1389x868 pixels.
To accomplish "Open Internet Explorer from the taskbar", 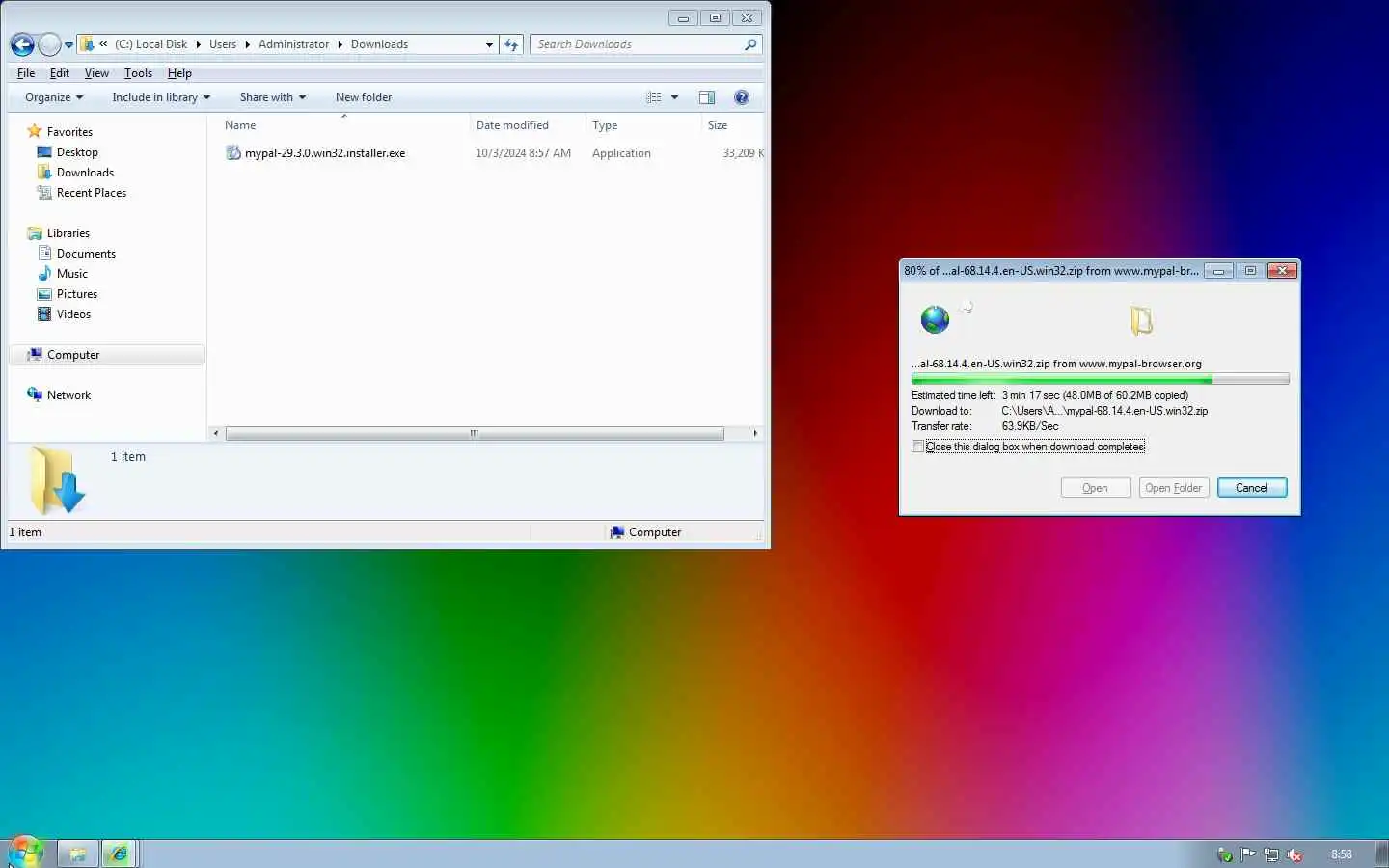I will (x=119, y=854).
